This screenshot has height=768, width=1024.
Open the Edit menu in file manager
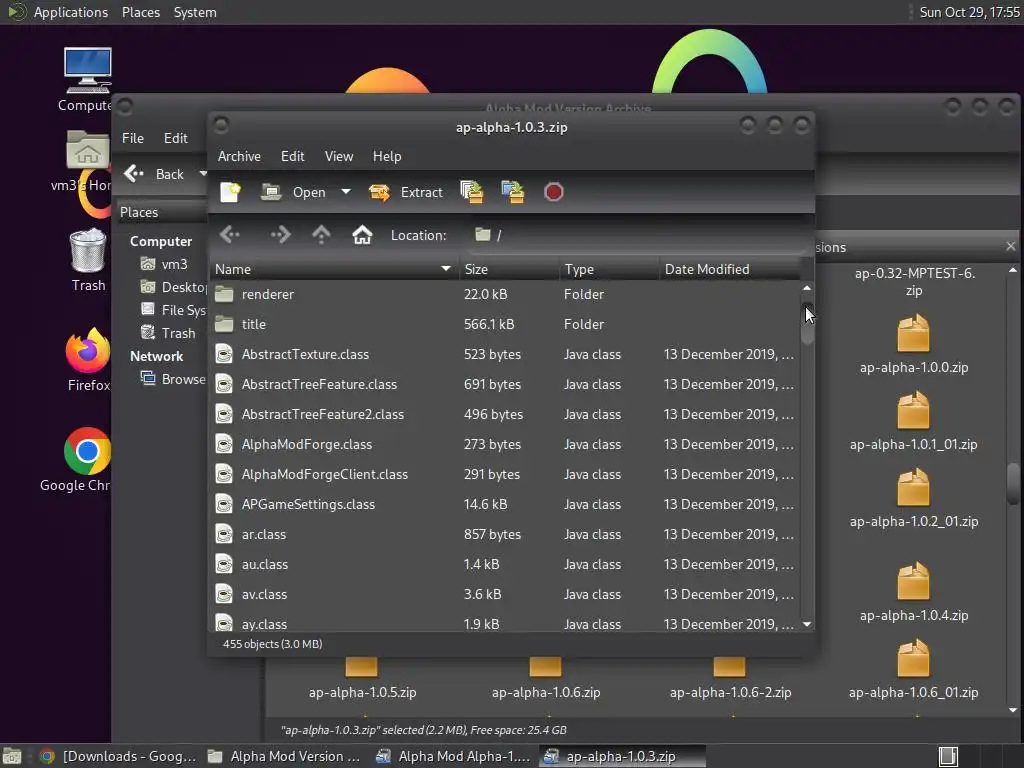(x=175, y=138)
